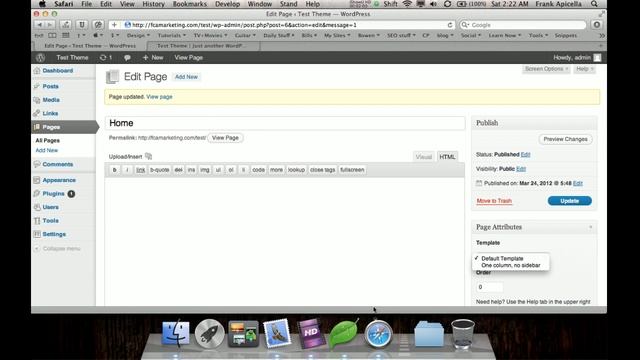This screenshot has width=640, height=360.
Task: Open the Appearance menu
Action: click(59, 180)
